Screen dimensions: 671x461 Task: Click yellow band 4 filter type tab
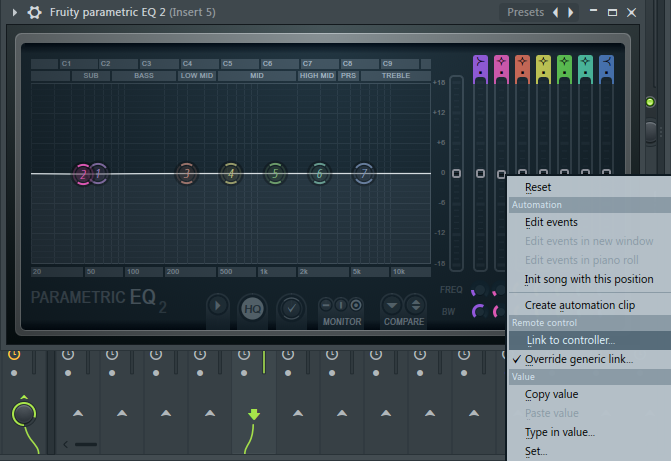(x=543, y=68)
